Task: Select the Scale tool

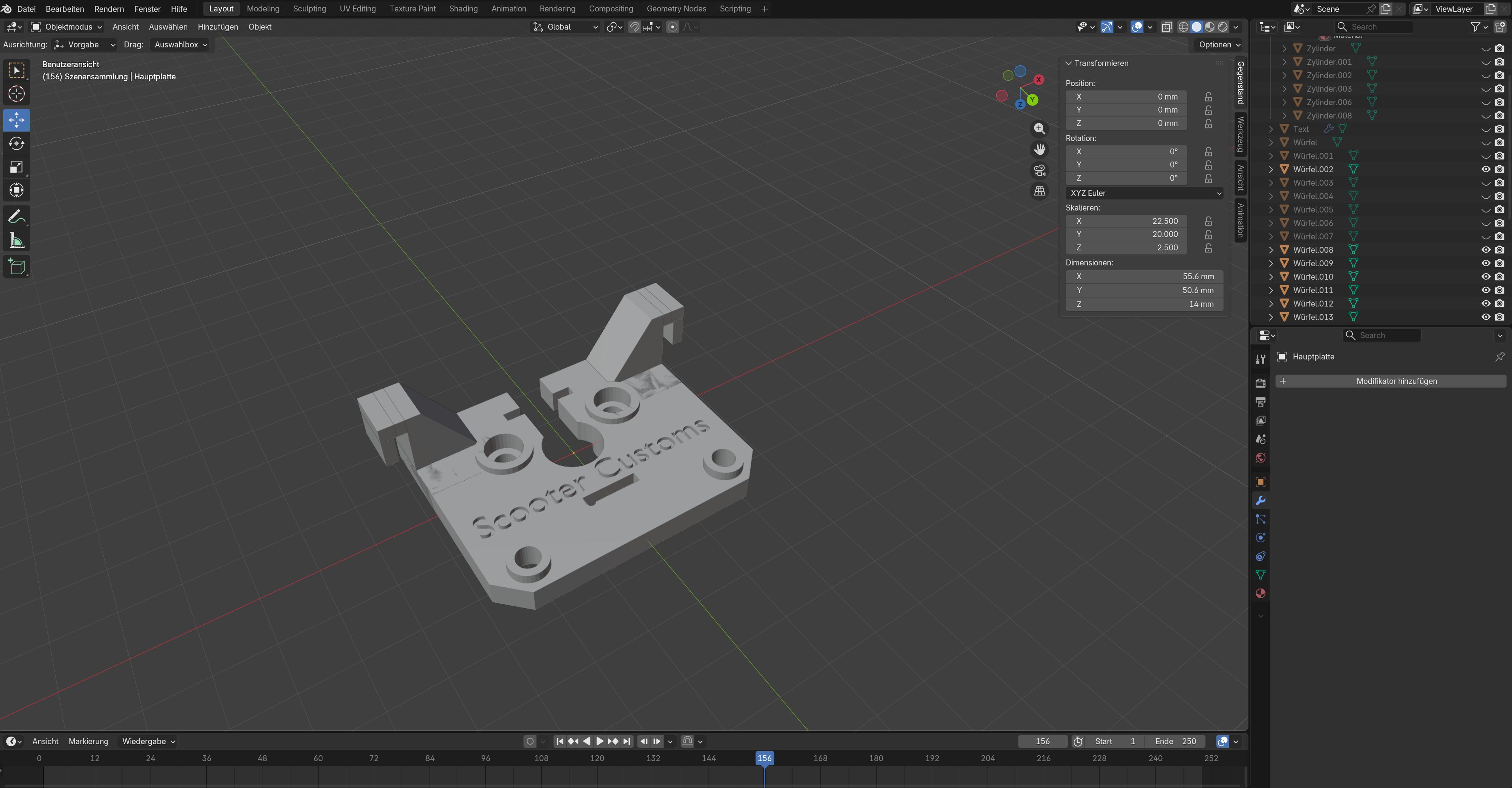Action: [17, 167]
